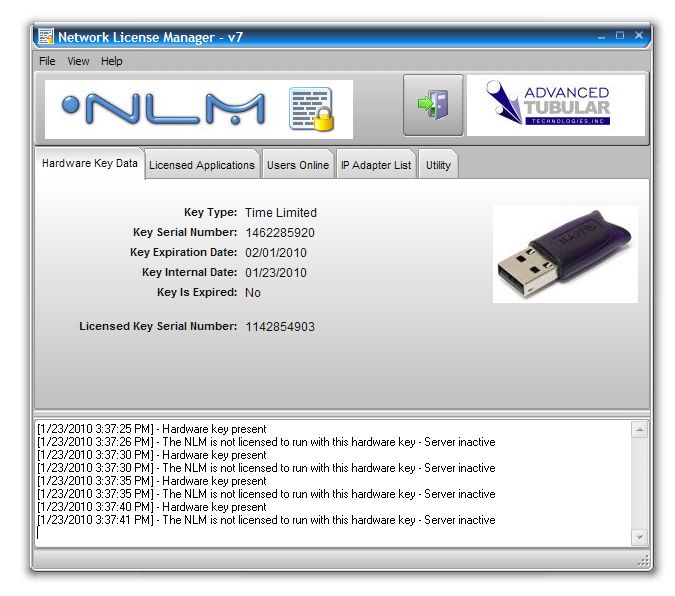Click the purple USB hardware key image
Image resolution: width=675 pixels, height=596 pixels.
[565, 254]
